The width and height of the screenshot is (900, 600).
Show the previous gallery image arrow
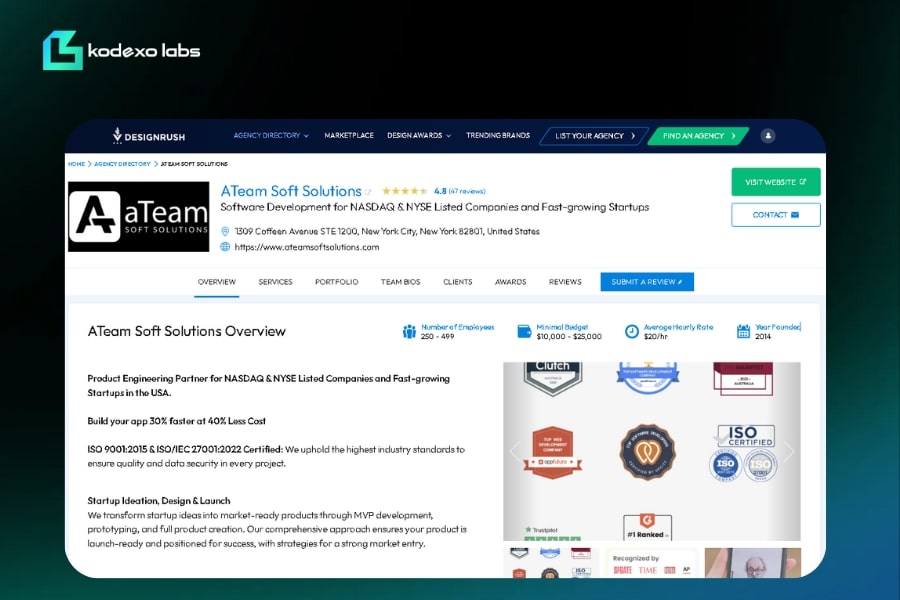click(515, 451)
